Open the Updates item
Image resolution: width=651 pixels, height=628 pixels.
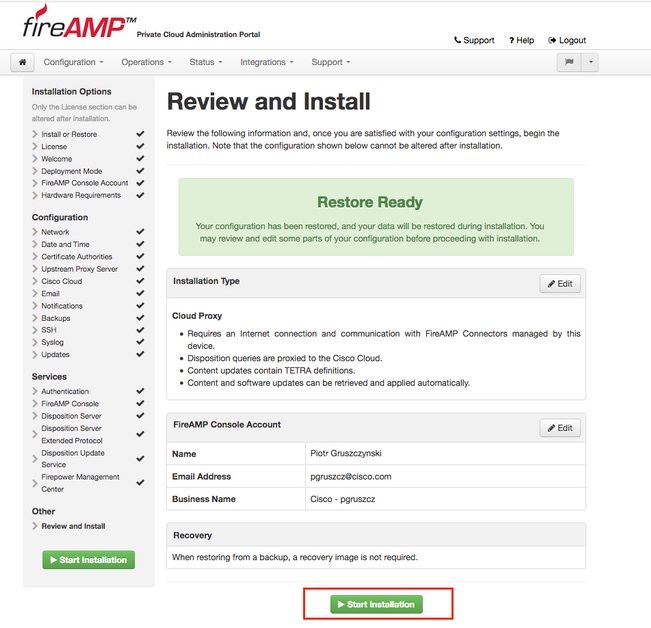coord(55,354)
